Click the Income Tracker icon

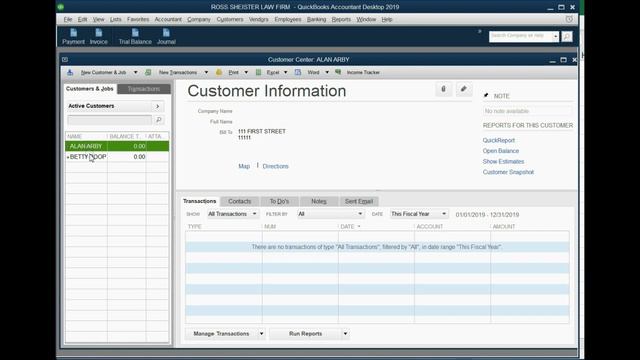(x=338, y=72)
